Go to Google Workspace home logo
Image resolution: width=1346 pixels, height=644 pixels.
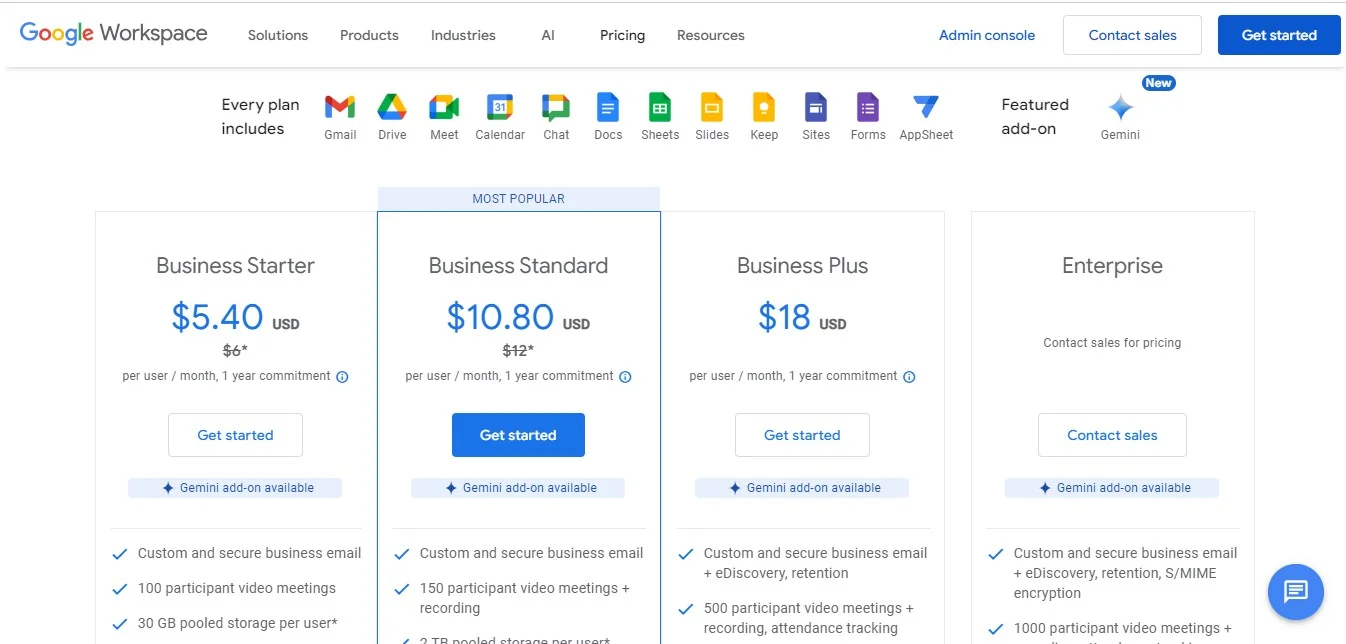[x=114, y=34]
